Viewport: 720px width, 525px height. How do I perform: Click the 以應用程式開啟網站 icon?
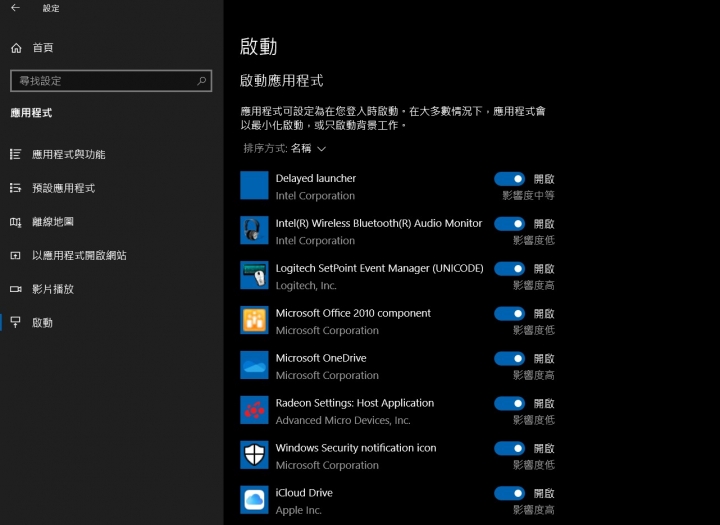(16, 256)
